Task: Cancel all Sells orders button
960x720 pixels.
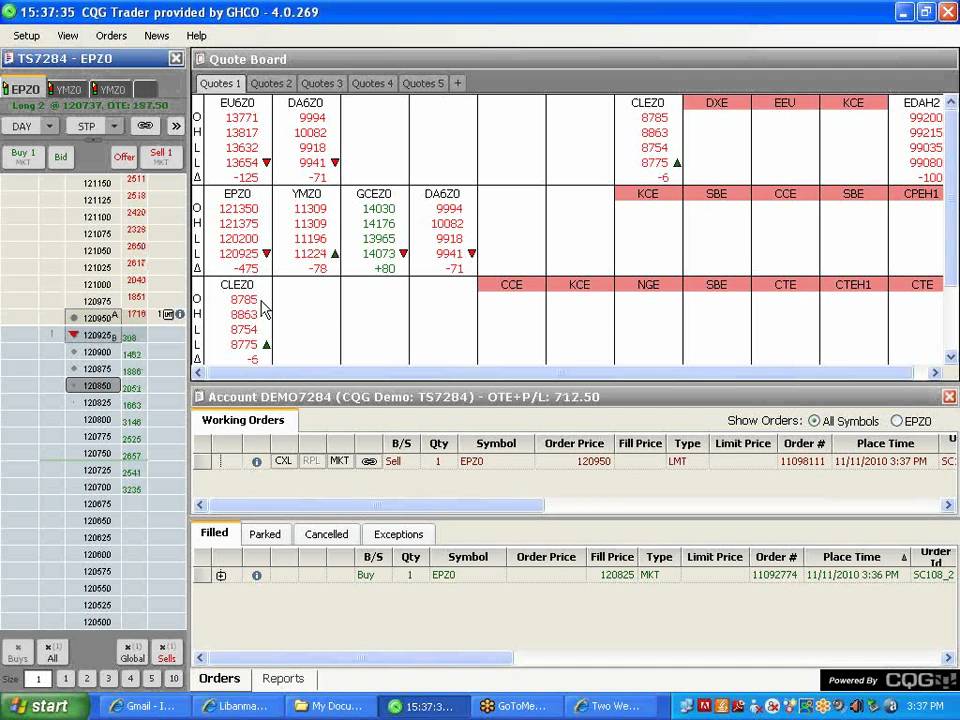Action: point(167,652)
